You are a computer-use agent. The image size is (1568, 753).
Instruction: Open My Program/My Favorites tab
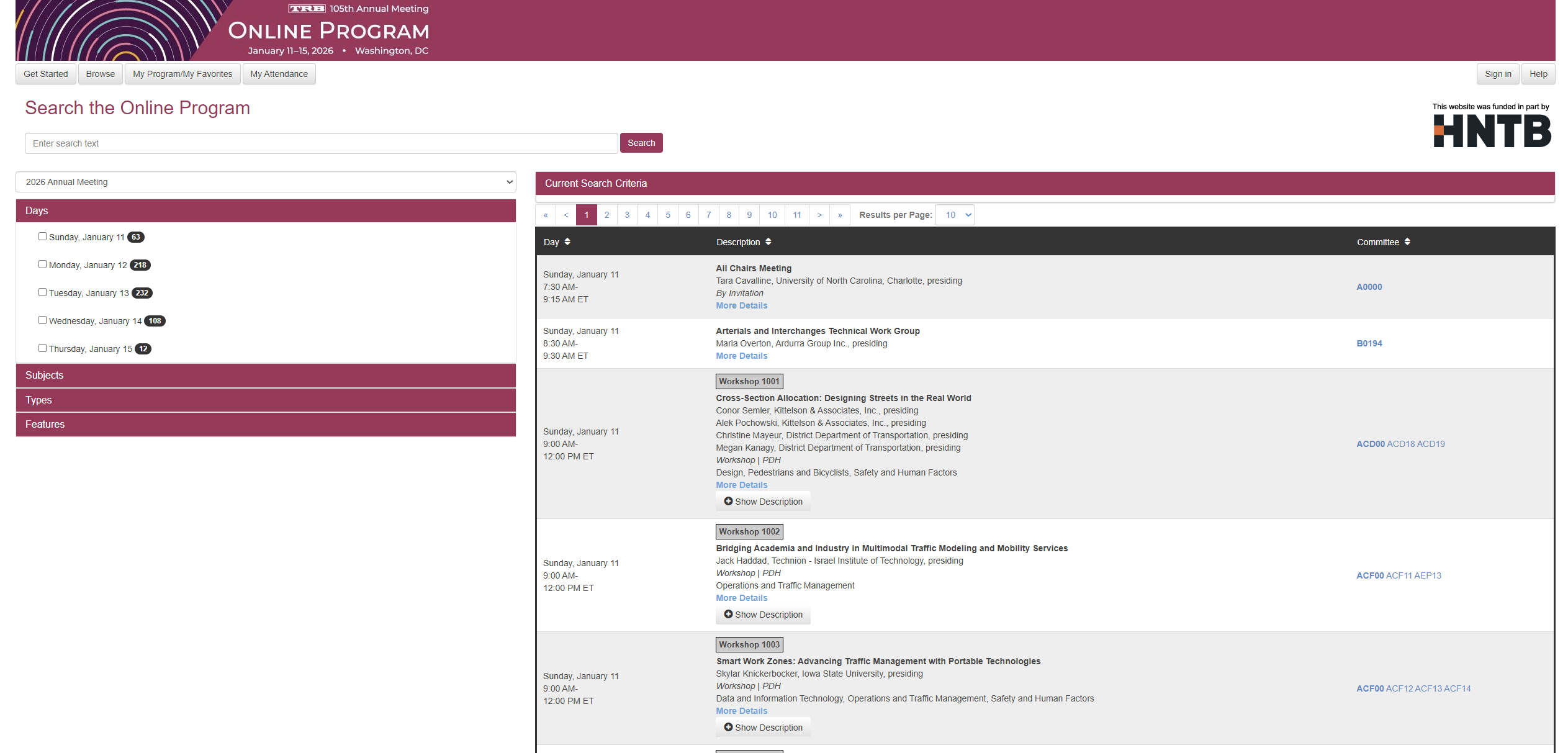click(x=182, y=74)
